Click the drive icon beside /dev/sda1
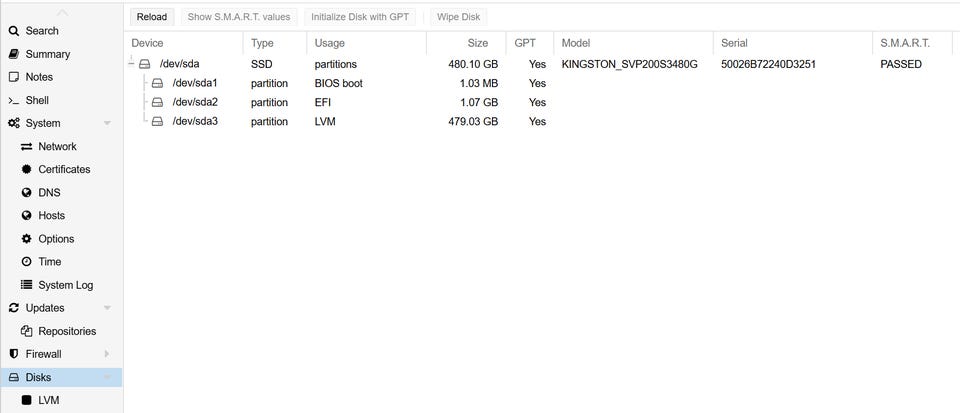The height and width of the screenshot is (413, 960). click(x=157, y=83)
